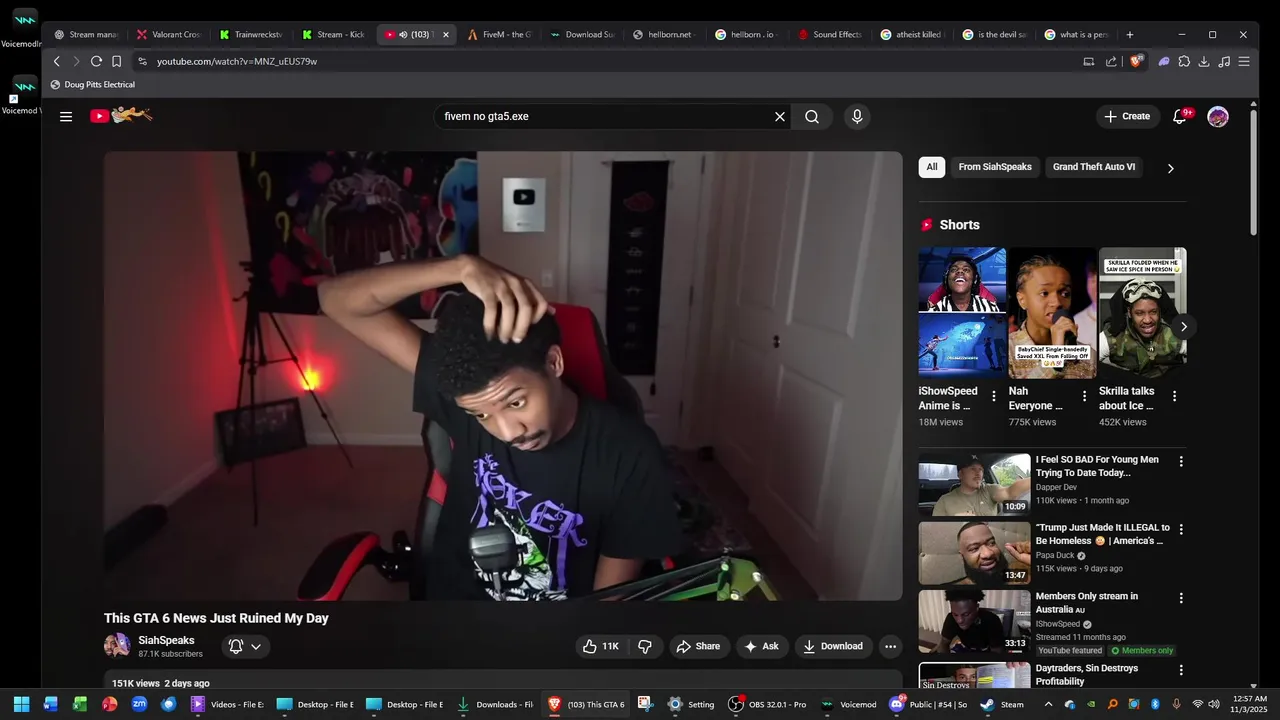The width and height of the screenshot is (1280, 720).
Task: Open I Feel SO BAD For Young Men video
Action: [x=1097, y=466]
